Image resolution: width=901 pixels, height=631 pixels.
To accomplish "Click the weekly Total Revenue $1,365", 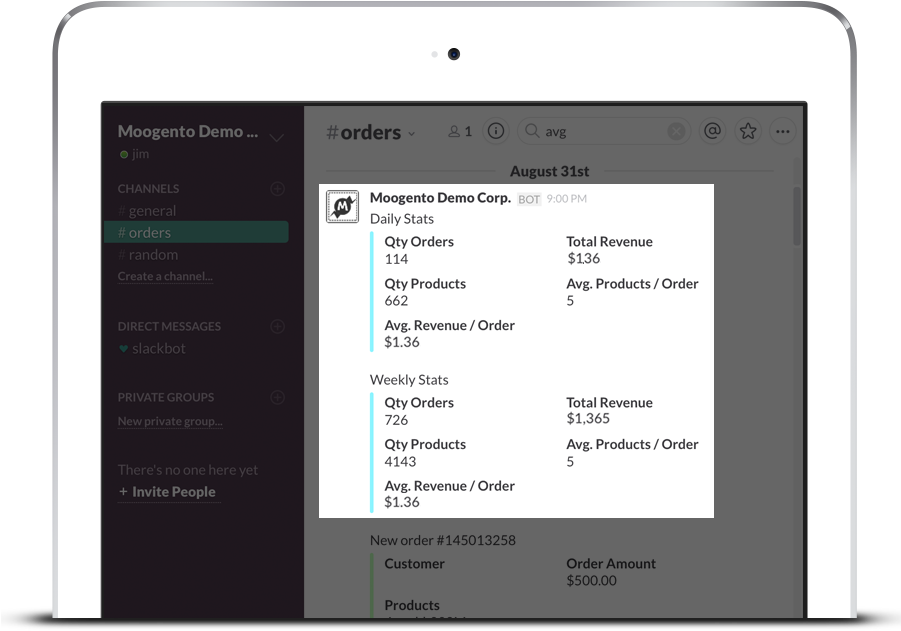I will click(x=588, y=418).
